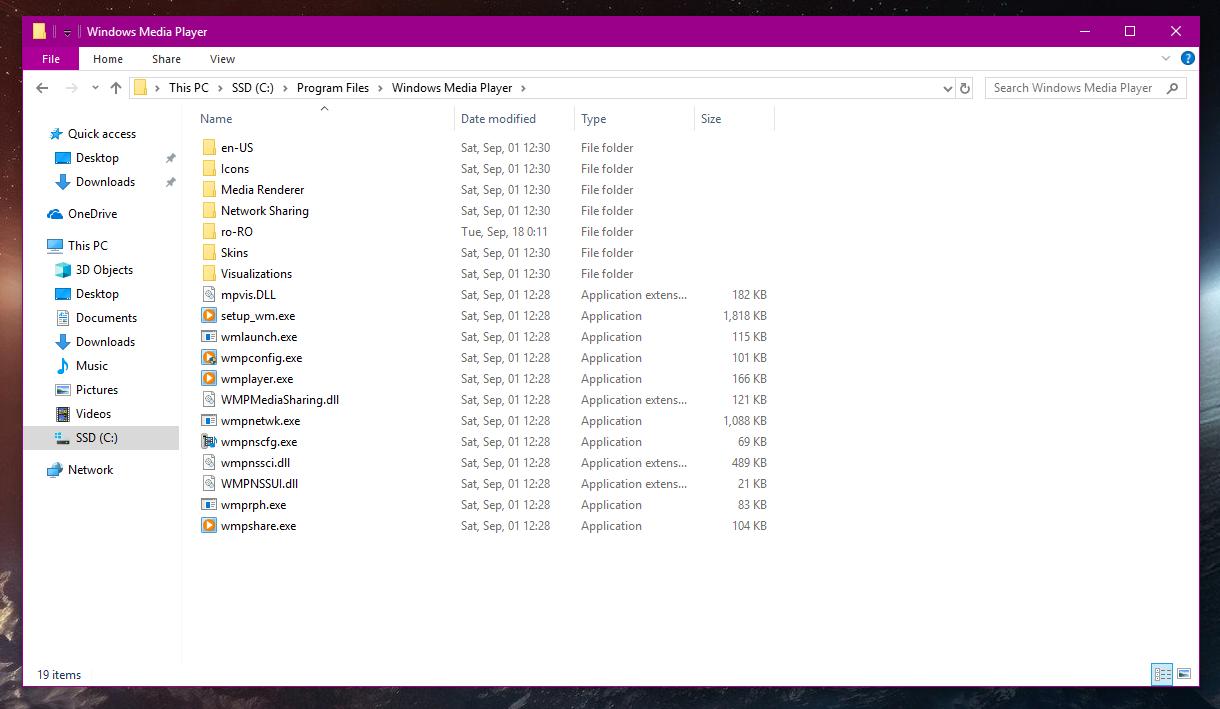This screenshot has width=1220, height=709.
Task: Open Music in the navigation pane
Action: point(92,366)
